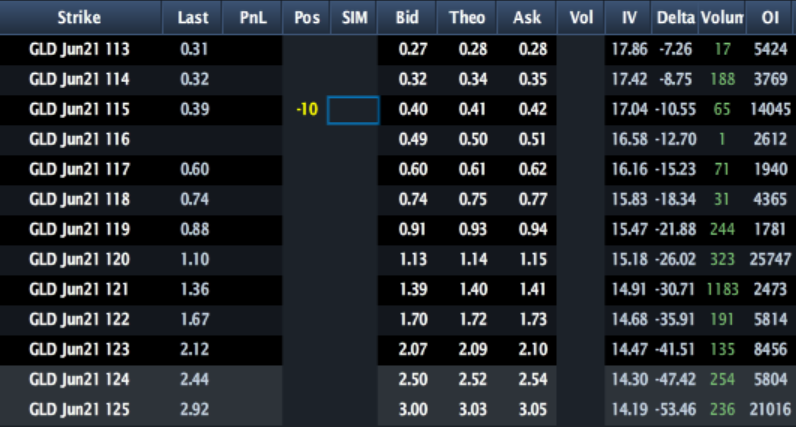Click ask 2.10 for strike 123
Viewport: 796px width, 427px height.
point(533,349)
